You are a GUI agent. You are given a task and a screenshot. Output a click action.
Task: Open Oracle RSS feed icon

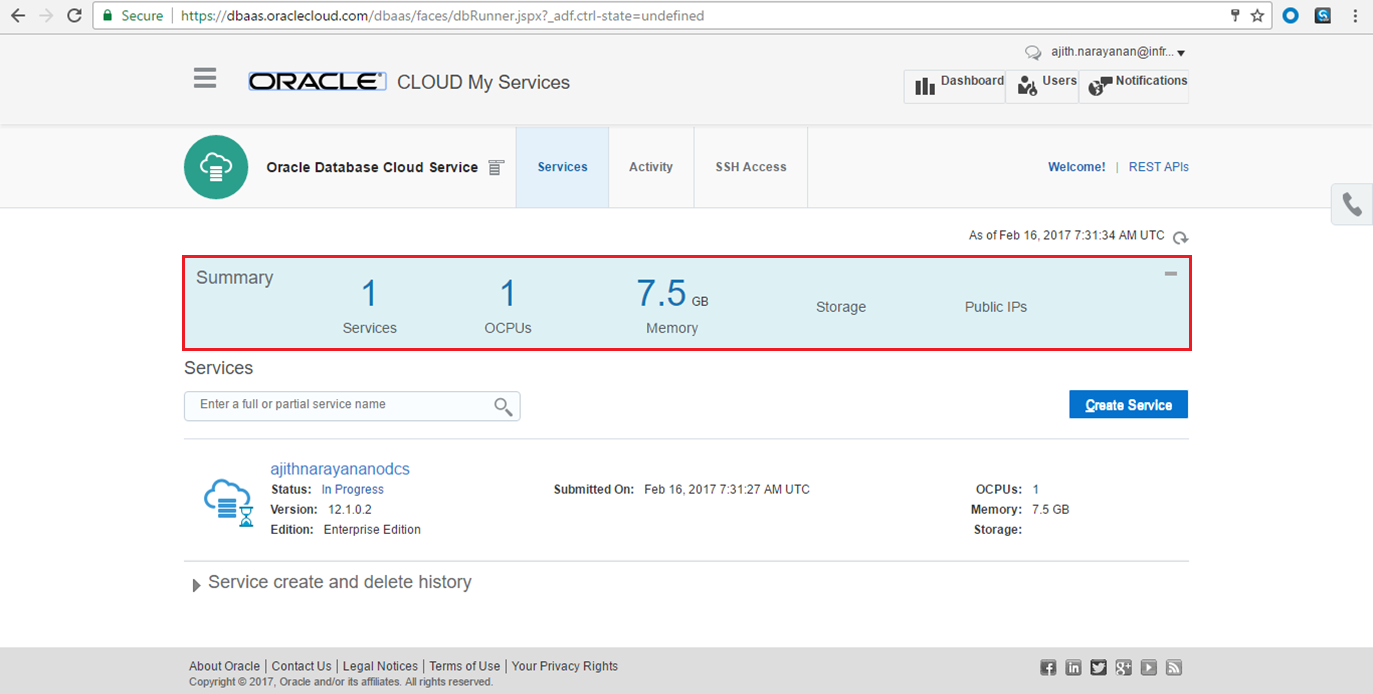tap(1175, 668)
